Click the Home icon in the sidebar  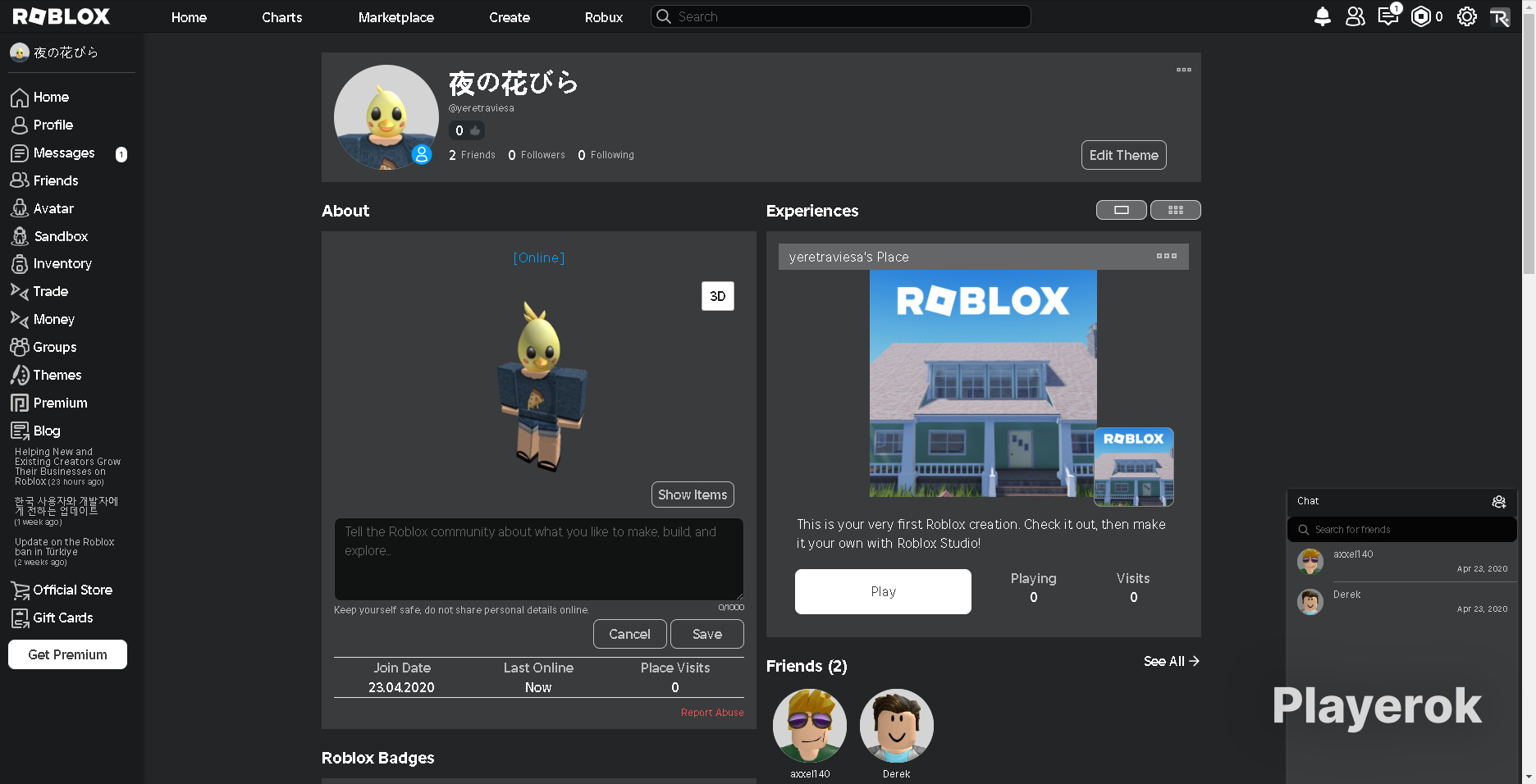[20, 98]
